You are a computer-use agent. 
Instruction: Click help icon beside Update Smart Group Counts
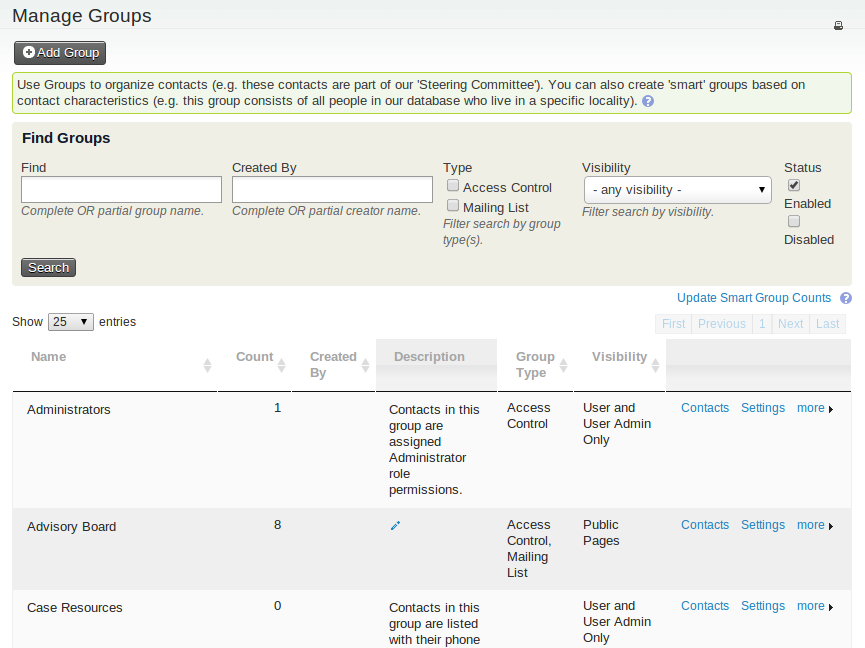pyautogui.click(x=846, y=298)
